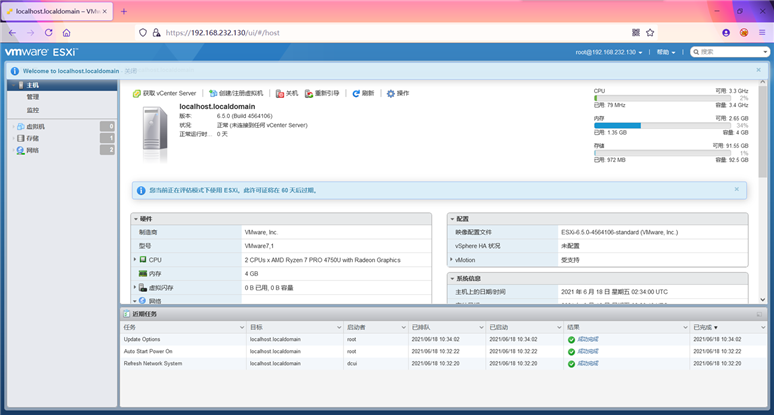Dismiss the evaluation mode license notice
This screenshot has height=415, width=774.
736,189
